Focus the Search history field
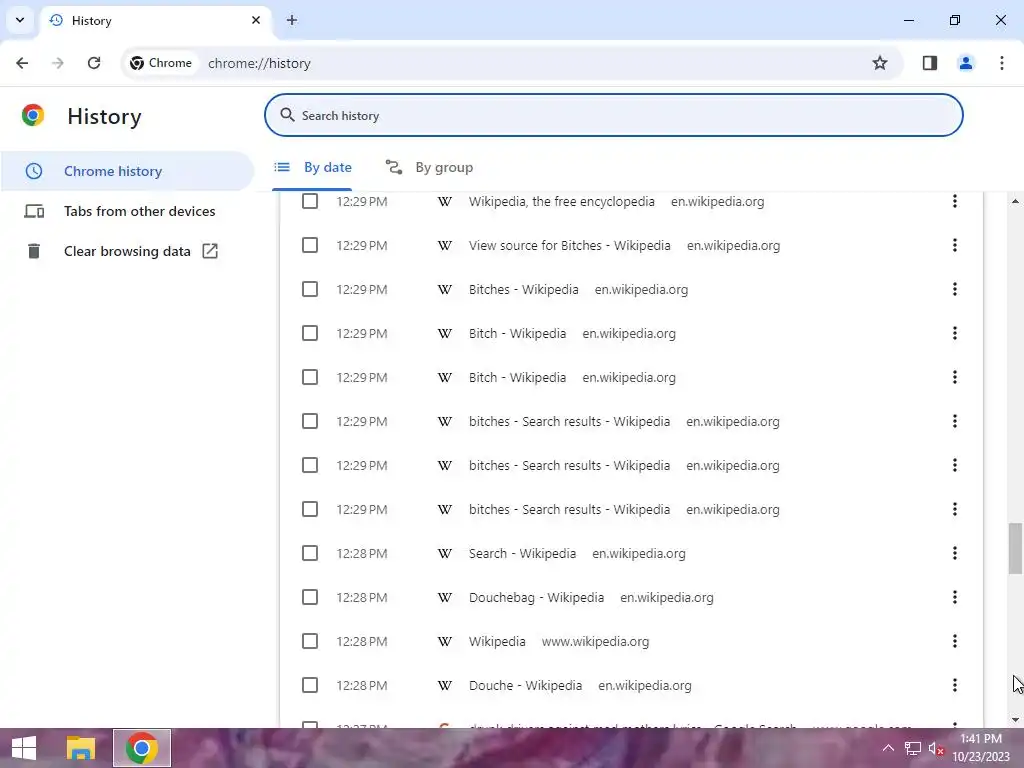The width and height of the screenshot is (1024, 768). click(613, 115)
